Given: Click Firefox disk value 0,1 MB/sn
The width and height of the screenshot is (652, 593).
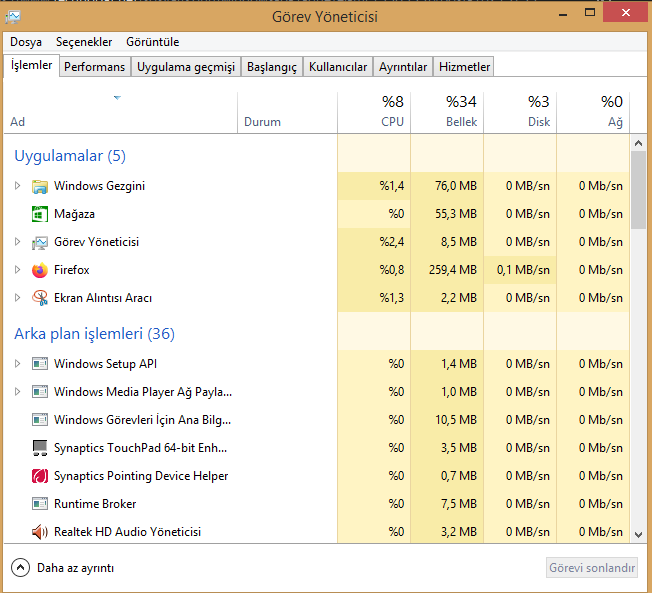Looking at the screenshot, I should click(523, 270).
